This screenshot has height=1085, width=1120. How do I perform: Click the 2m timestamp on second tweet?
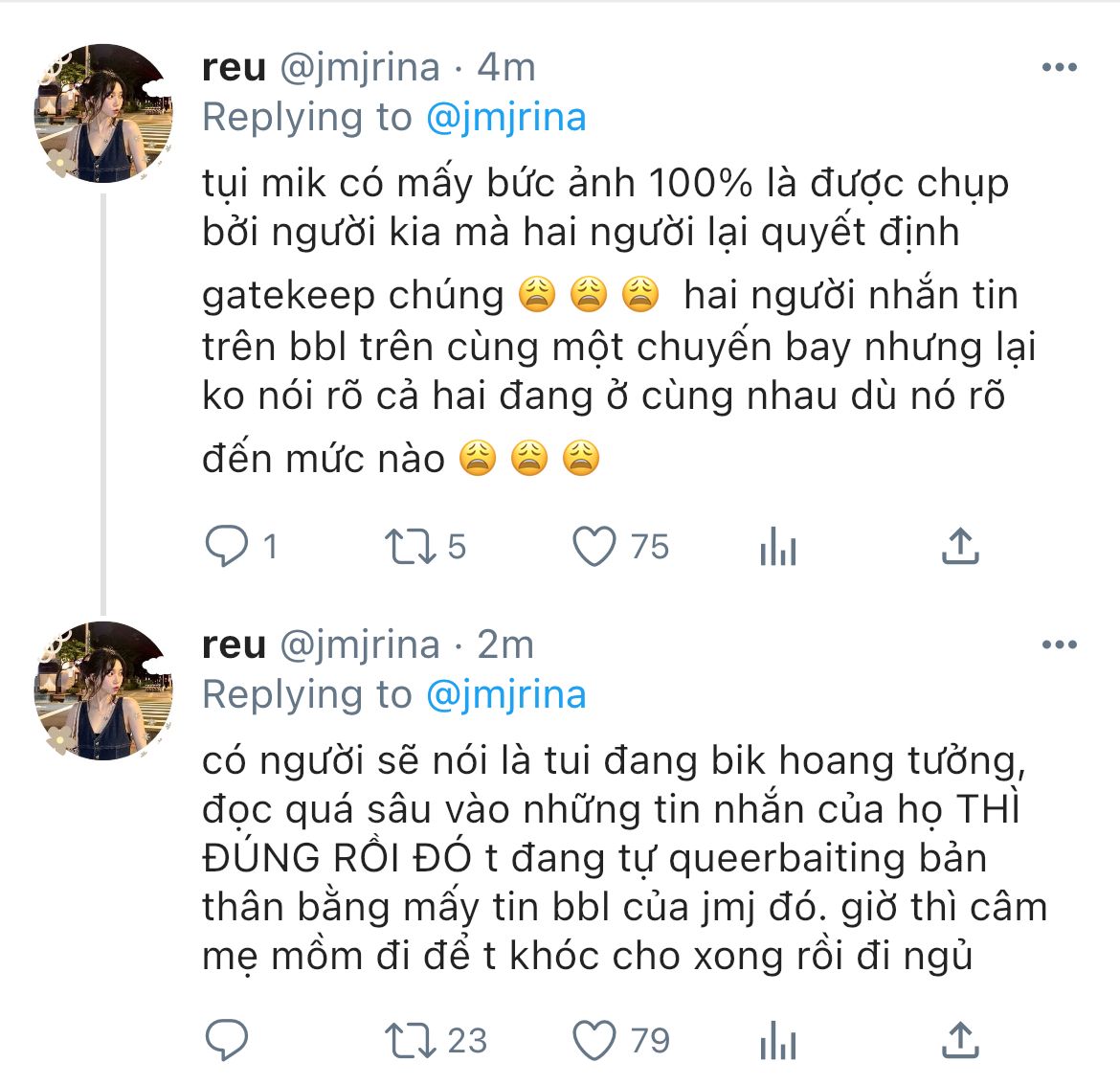pos(505,645)
